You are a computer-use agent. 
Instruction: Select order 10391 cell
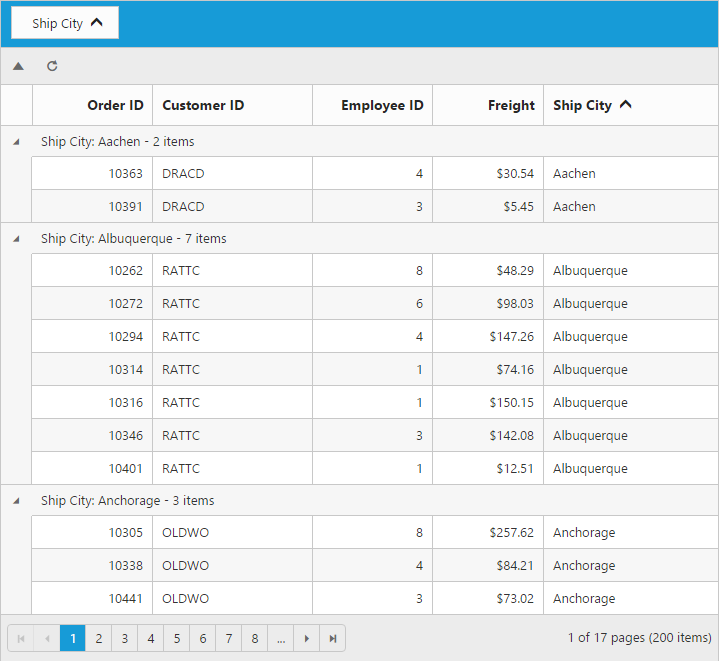pos(92,207)
